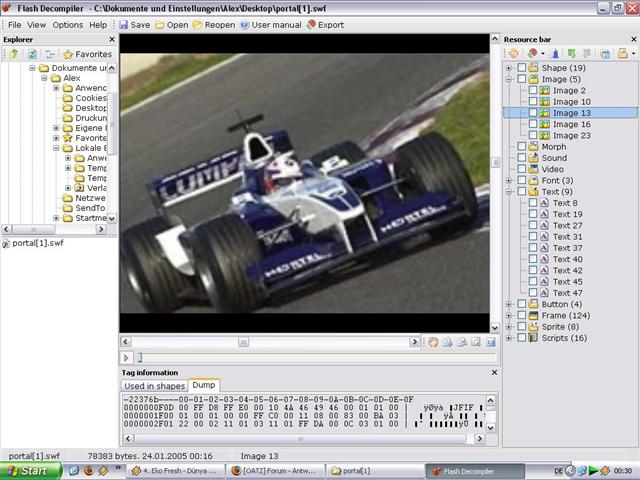The width and height of the screenshot is (640, 480).
Task: Check the Image 13 checkbox
Action: coord(533,113)
